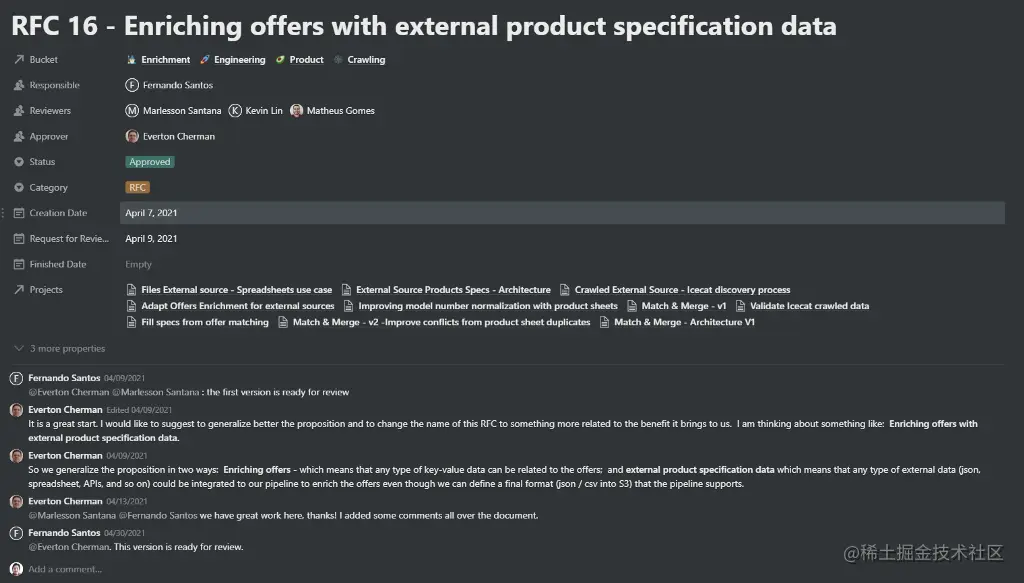Click the Category property icon
The height and width of the screenshot is (583, 1024).
coord(19,188)
